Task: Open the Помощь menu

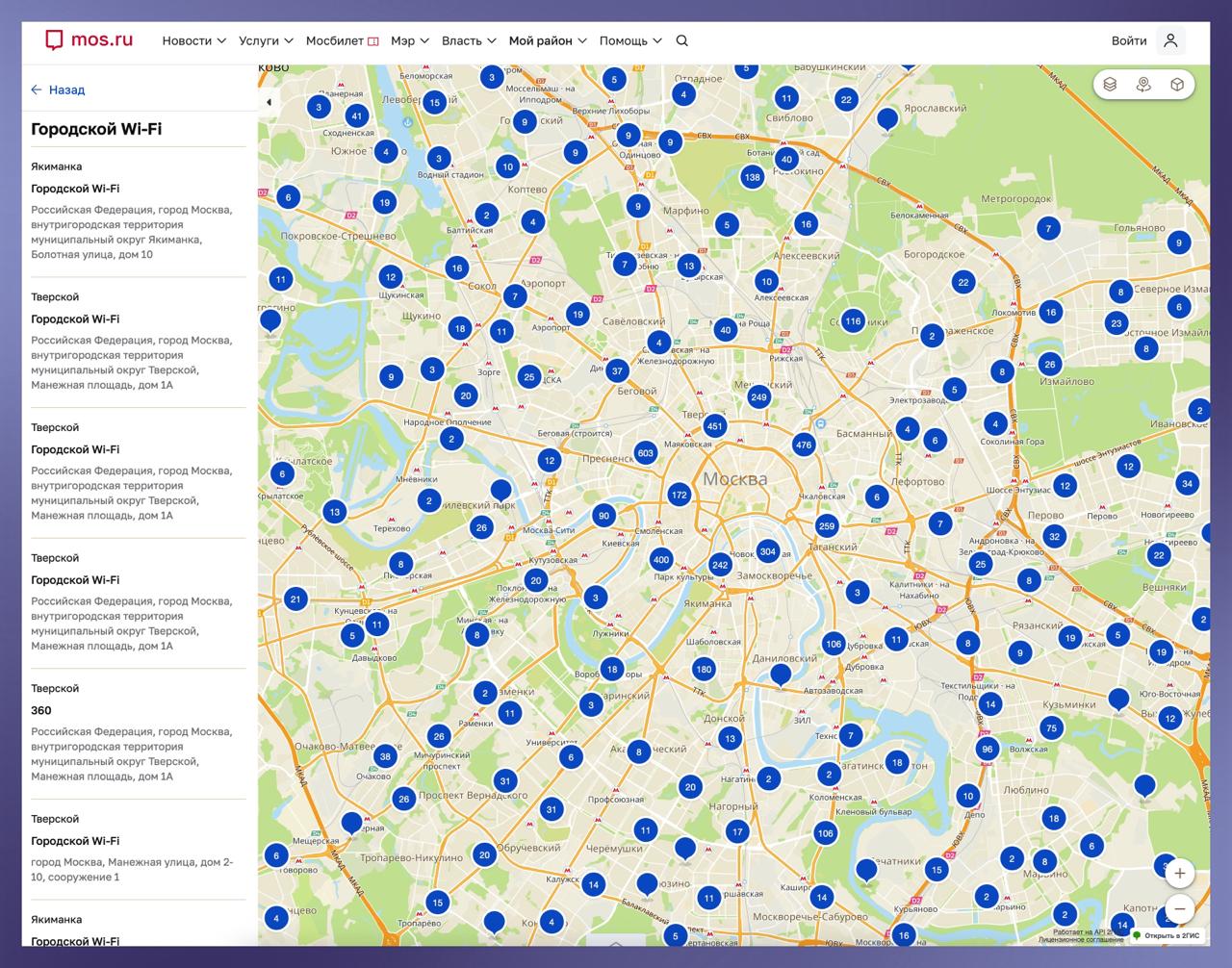Action: pos(630,40)
